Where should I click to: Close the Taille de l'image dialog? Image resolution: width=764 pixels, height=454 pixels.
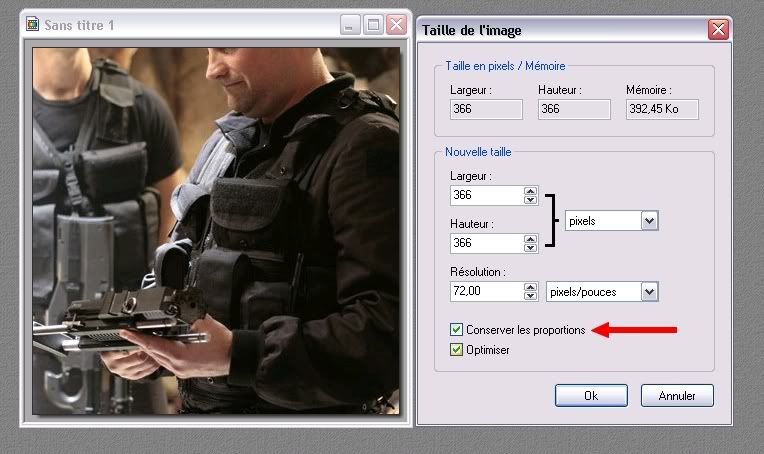(x=718, y=30)
